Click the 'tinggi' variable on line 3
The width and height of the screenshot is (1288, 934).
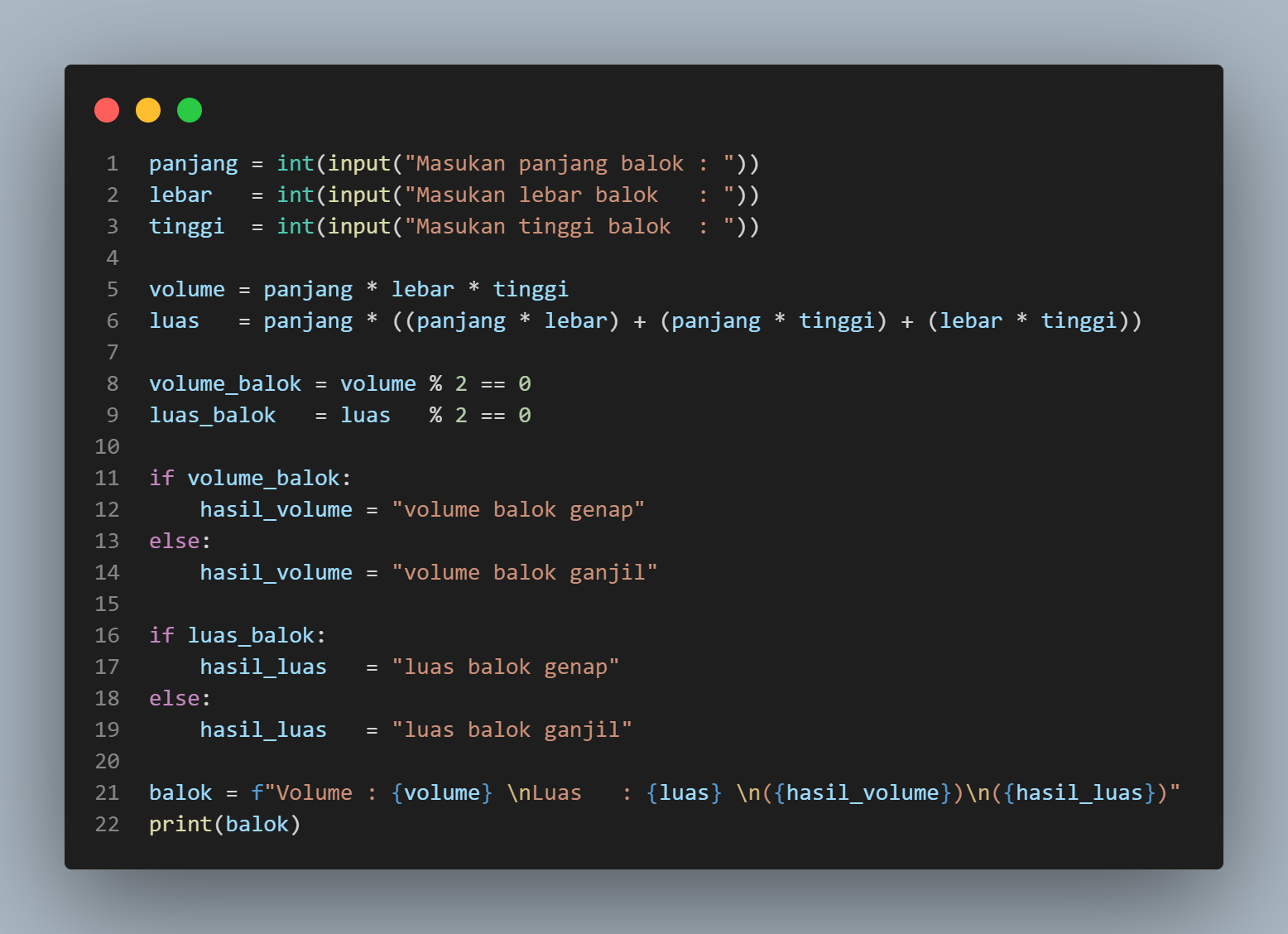tap(187, 227)
